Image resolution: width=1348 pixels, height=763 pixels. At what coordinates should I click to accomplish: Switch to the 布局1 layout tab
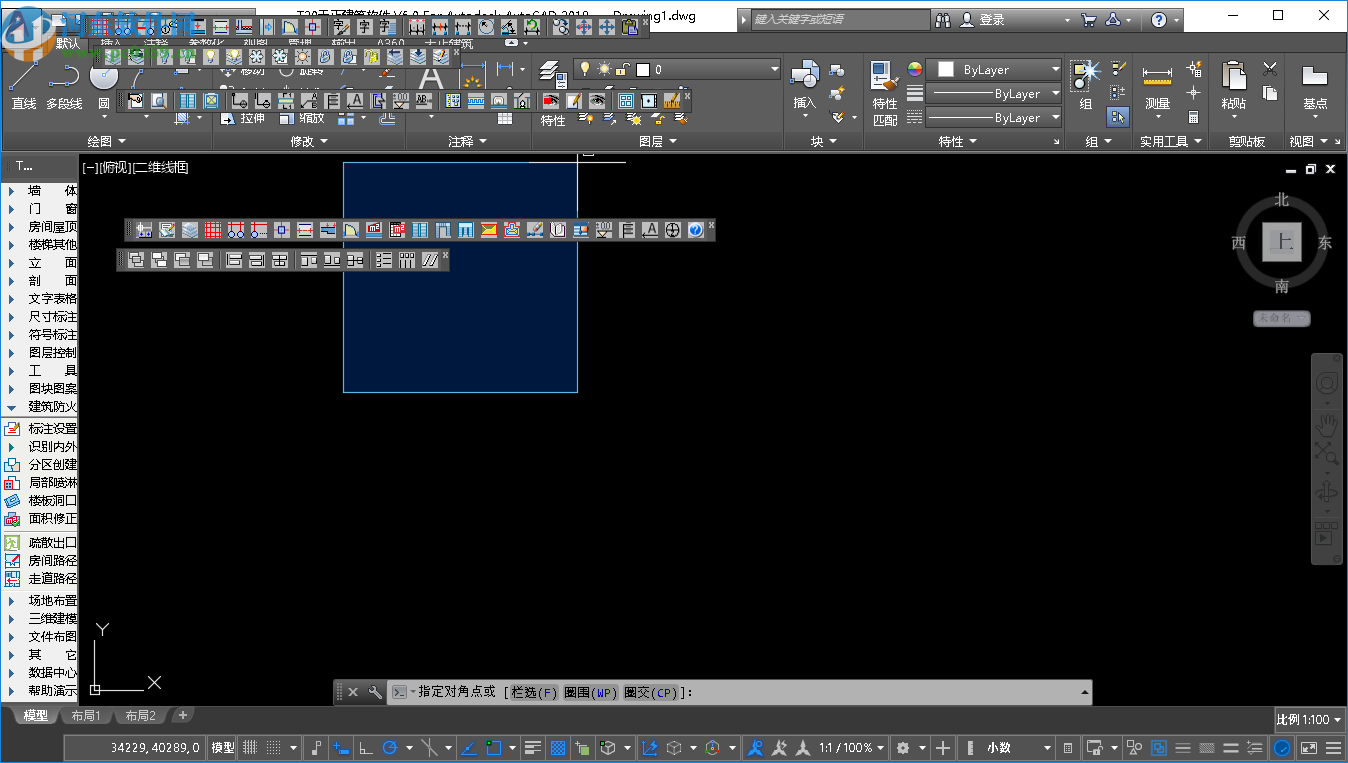tap(86, 716)
